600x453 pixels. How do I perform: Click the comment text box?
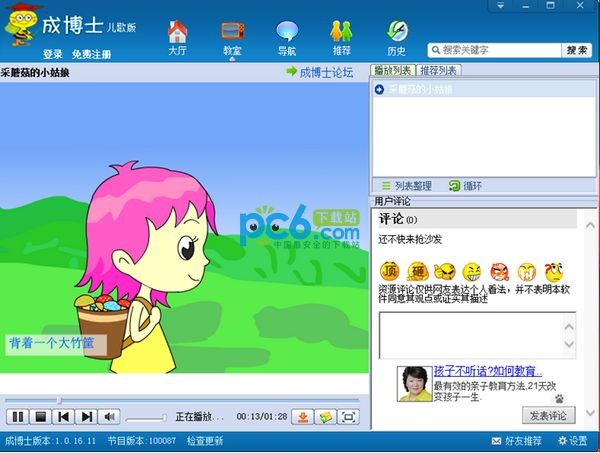coord(471,336)
